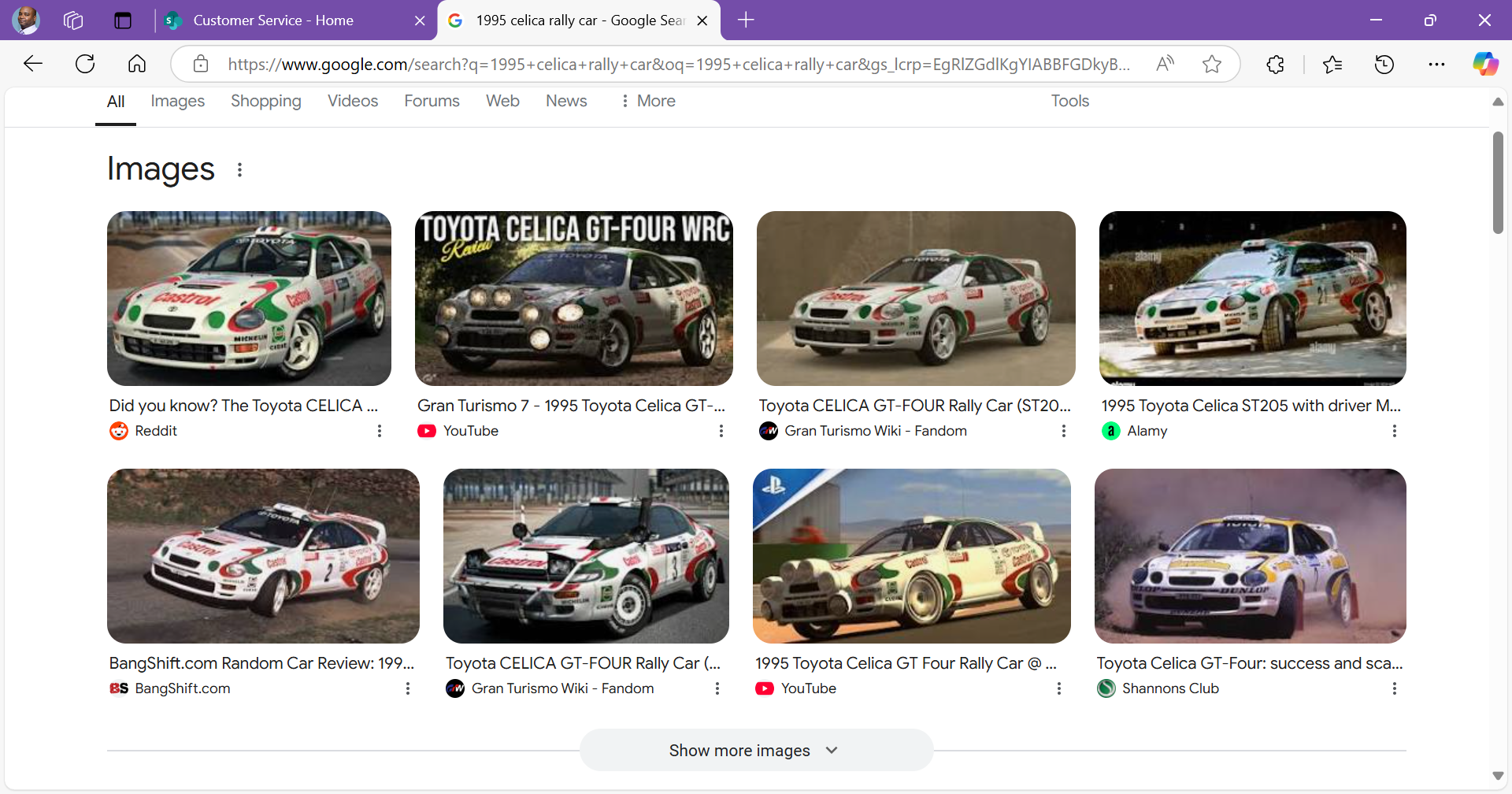Open options for ST205 Gran Turismo Wiki result
Screen dimensions: 1512x794
point(1064,431)
